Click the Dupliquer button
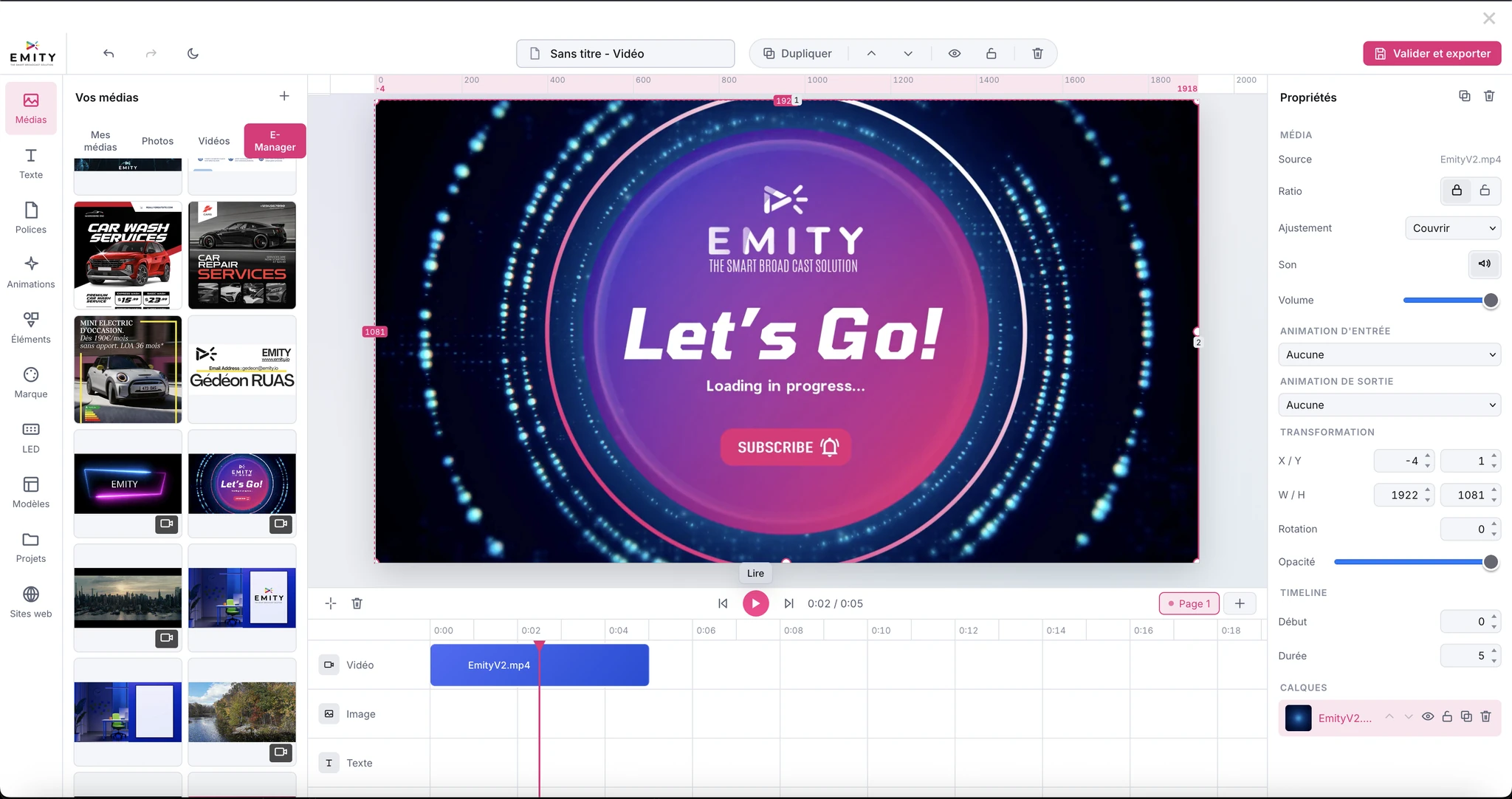 (797, 53)
